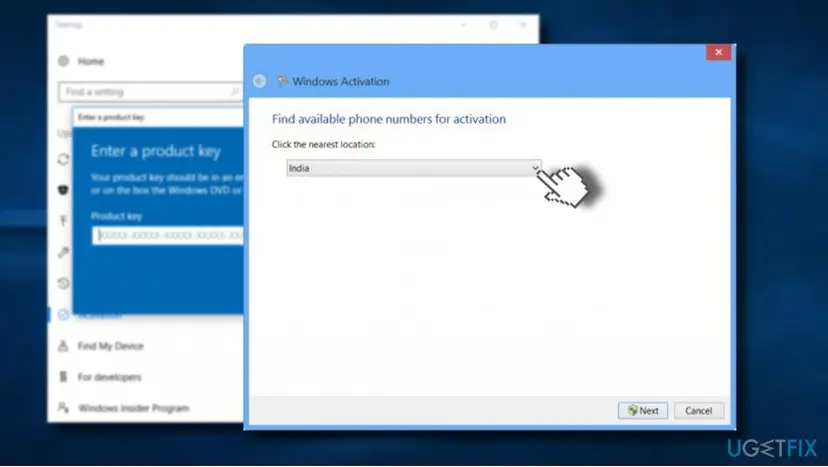Minimize the Settings window
The height and width of the screenshot is (467, 828).
464,25
